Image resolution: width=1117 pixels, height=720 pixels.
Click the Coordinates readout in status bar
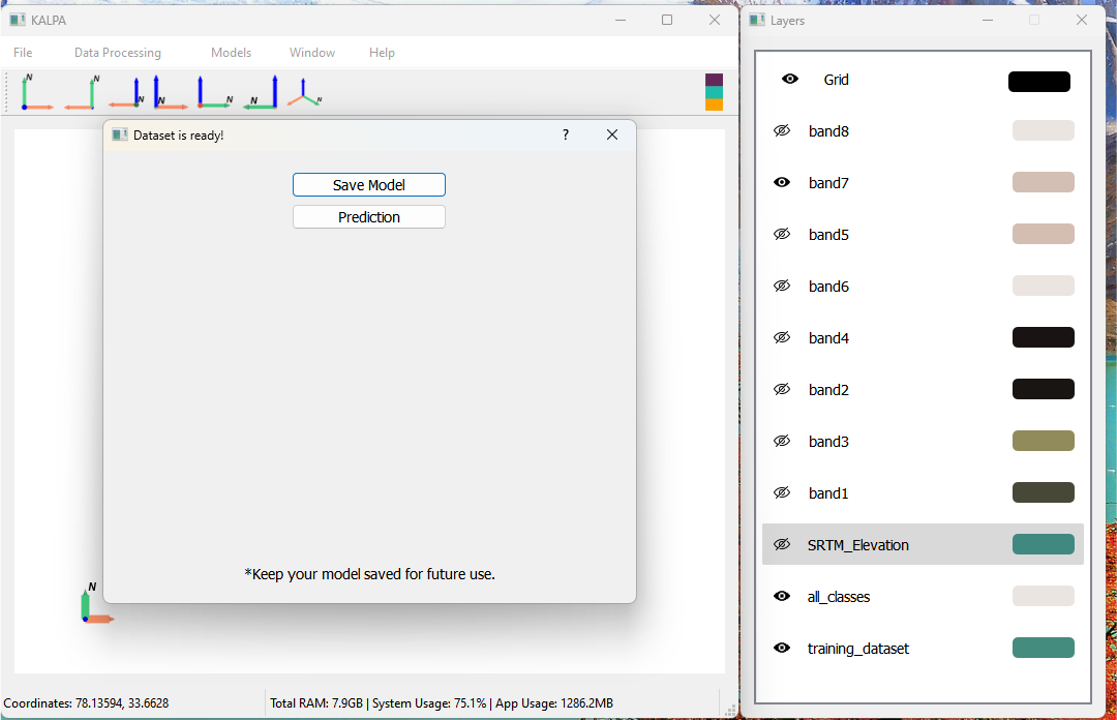pos(86,703)
